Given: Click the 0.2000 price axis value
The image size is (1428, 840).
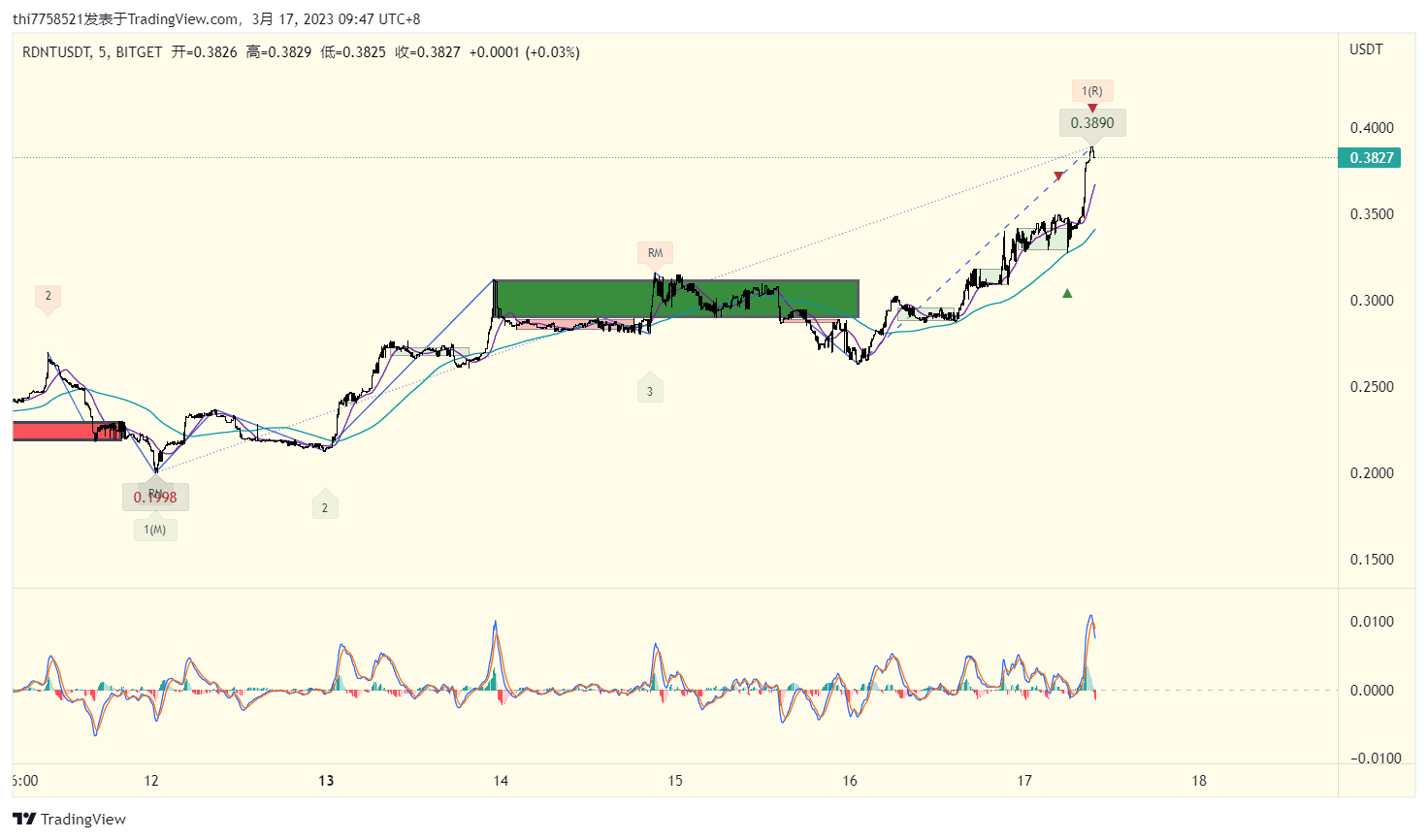Looking at the screenshot, I should pos(1372,473).
